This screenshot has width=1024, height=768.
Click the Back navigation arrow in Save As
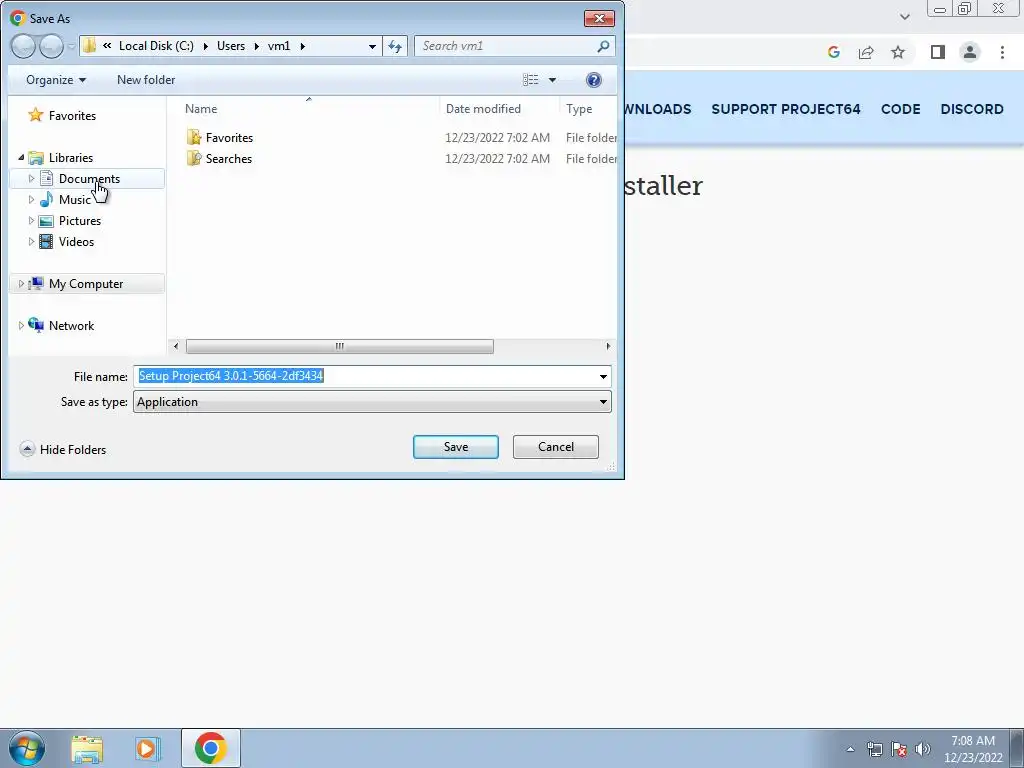point(23,46)
